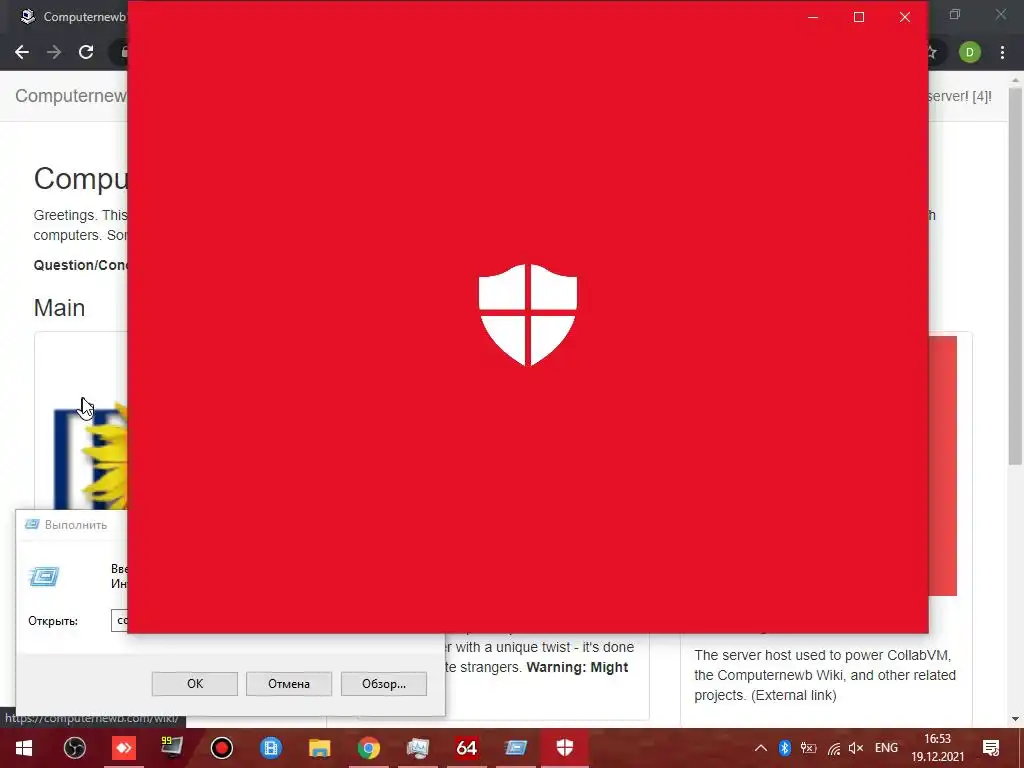Image resolution: width=1024 pixels, height=768 pixels.
Task: Open the blue film strip app in taskbar
Action: (x=270, y=748)
